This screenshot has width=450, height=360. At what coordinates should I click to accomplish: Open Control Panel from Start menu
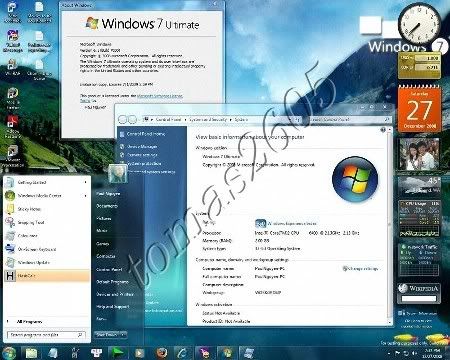coord(109,269)
